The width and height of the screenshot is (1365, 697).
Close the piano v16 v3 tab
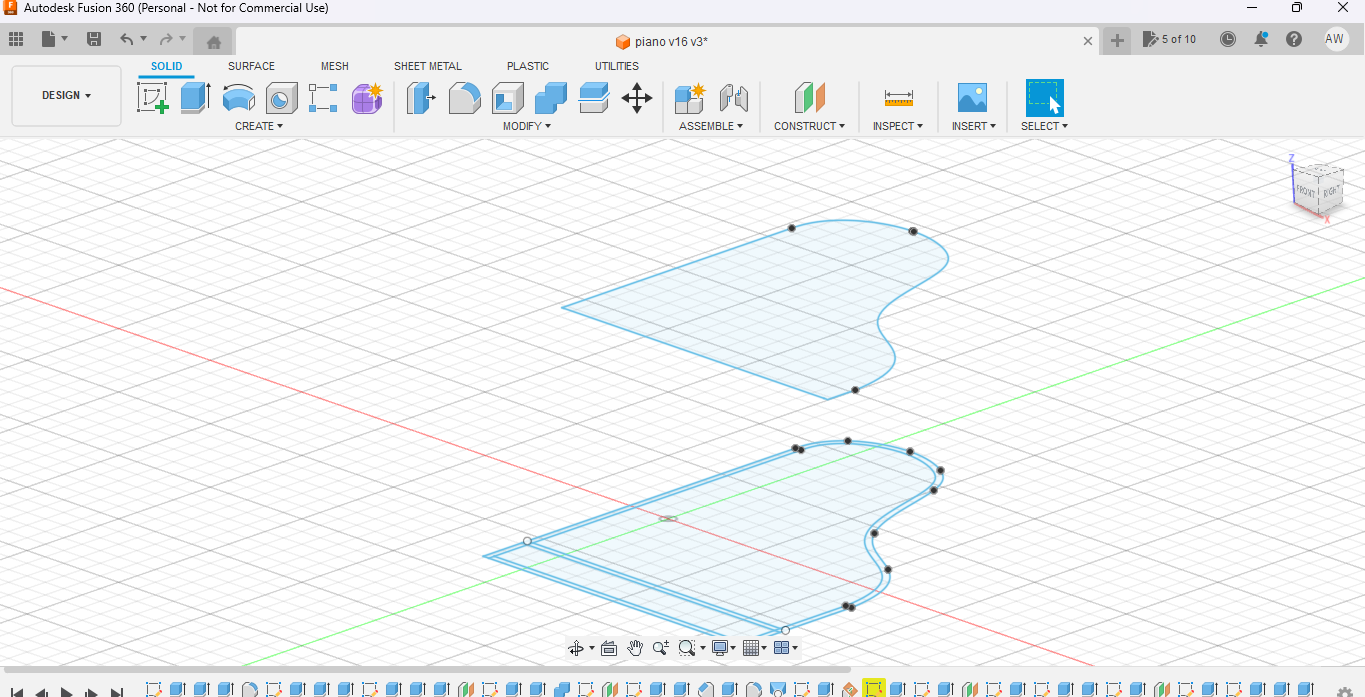pyautogui.click(x=1088, y=41)
